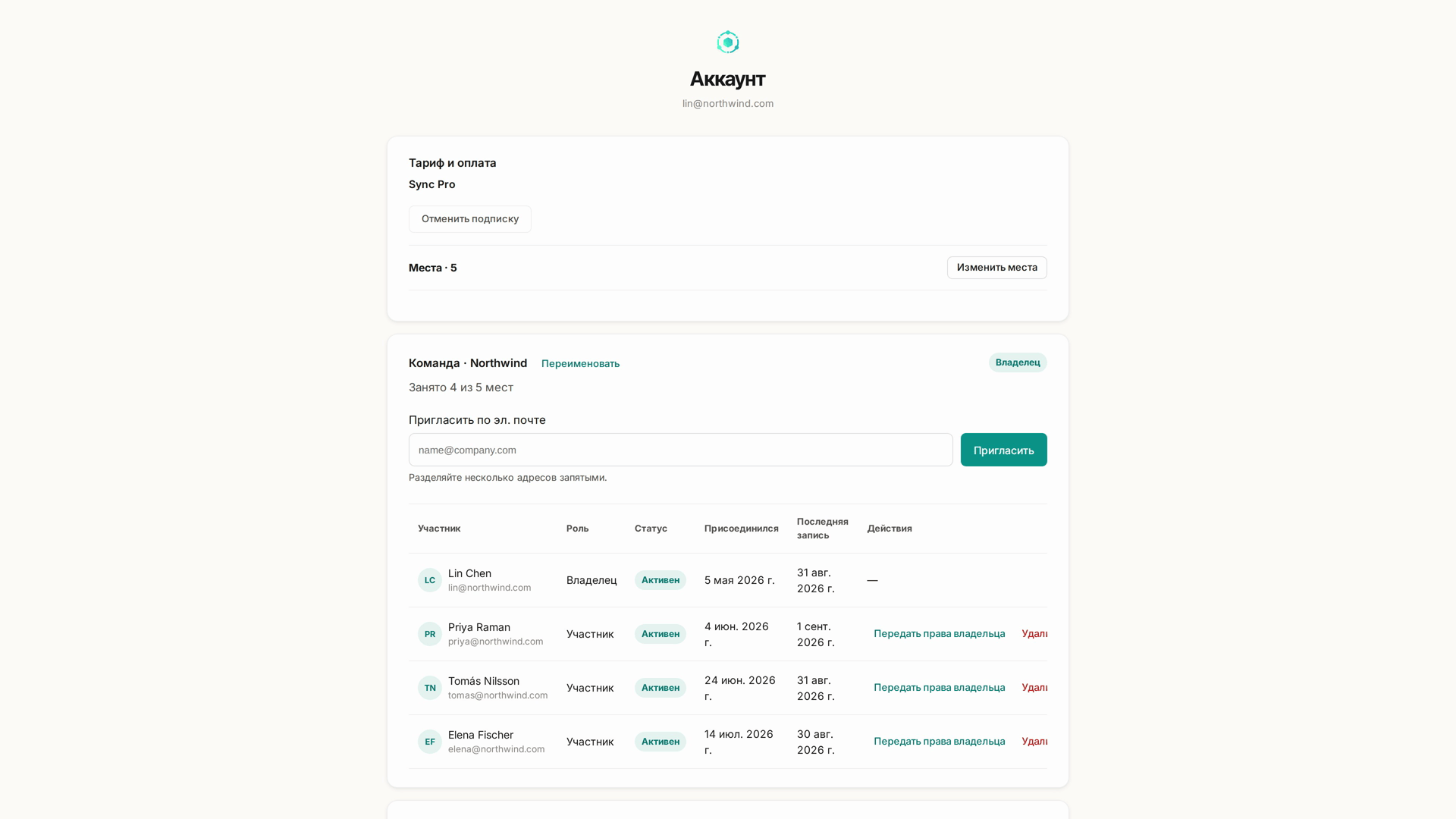Click the Sync Pro plan name
This screenshot has width=1456, height=819.
coord(432,184)
